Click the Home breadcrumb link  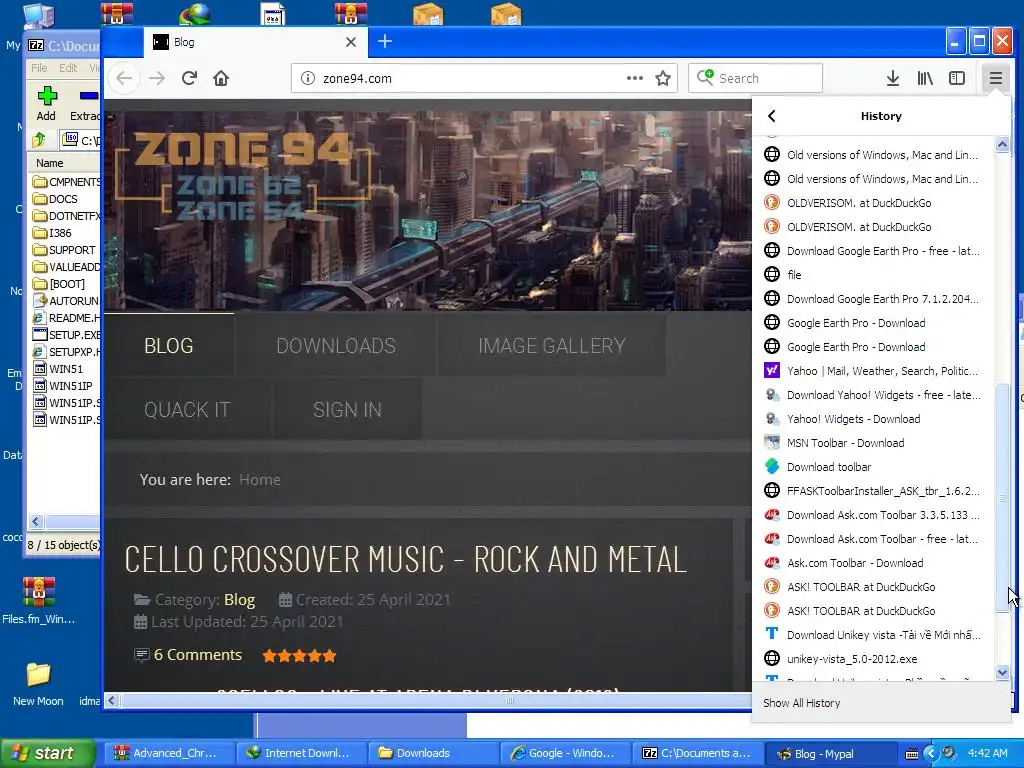coord(259,480)
